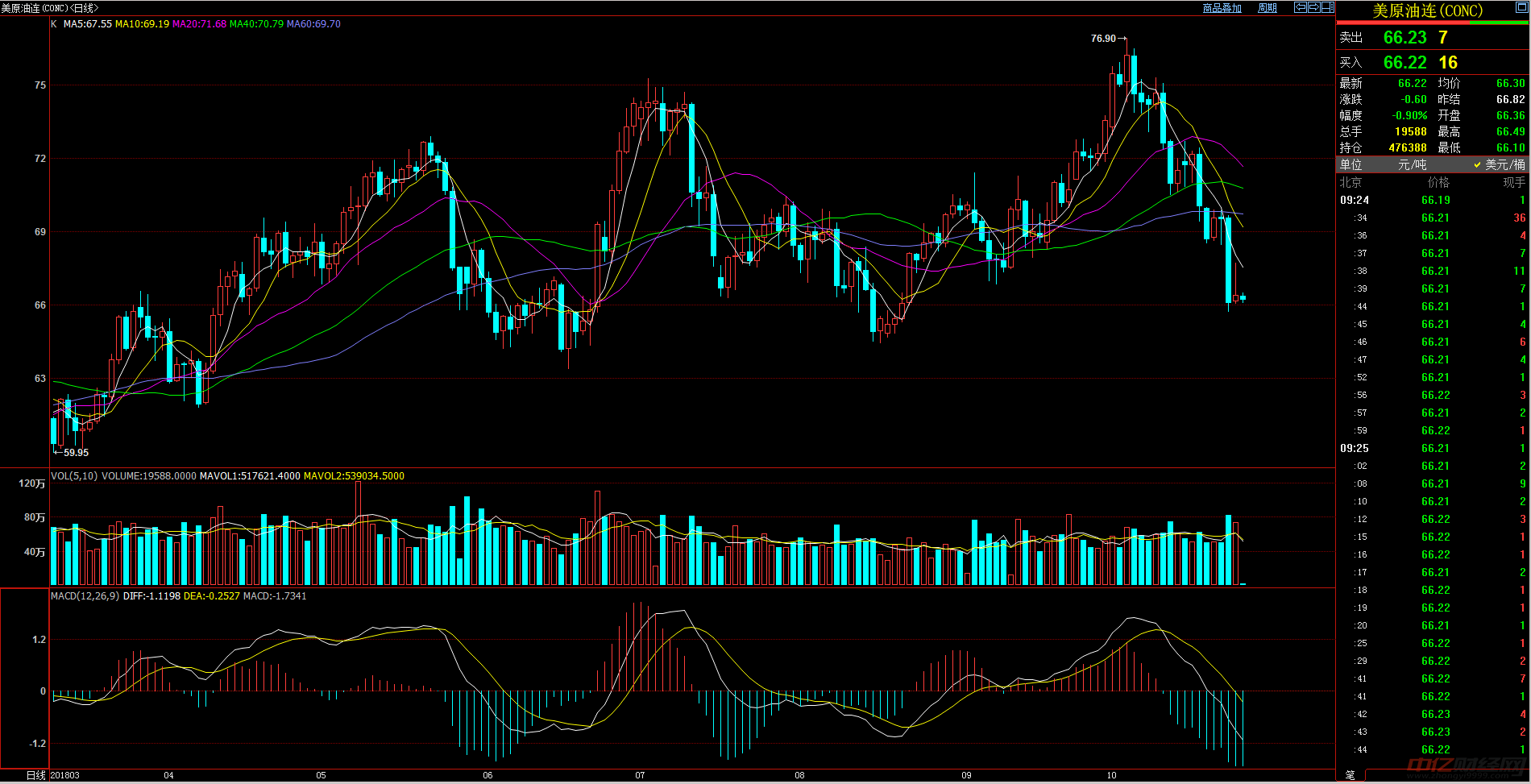This screenshot has width=1531, height=784.
Task: Click the VOLUME:19588.0000 value
Action: (149, 476)
